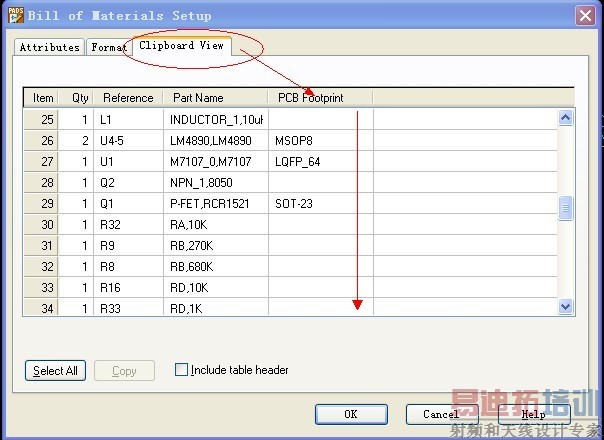This screenshot has width=604, height=440.
Task: Select row header 27
Action: tap(41, 161)
